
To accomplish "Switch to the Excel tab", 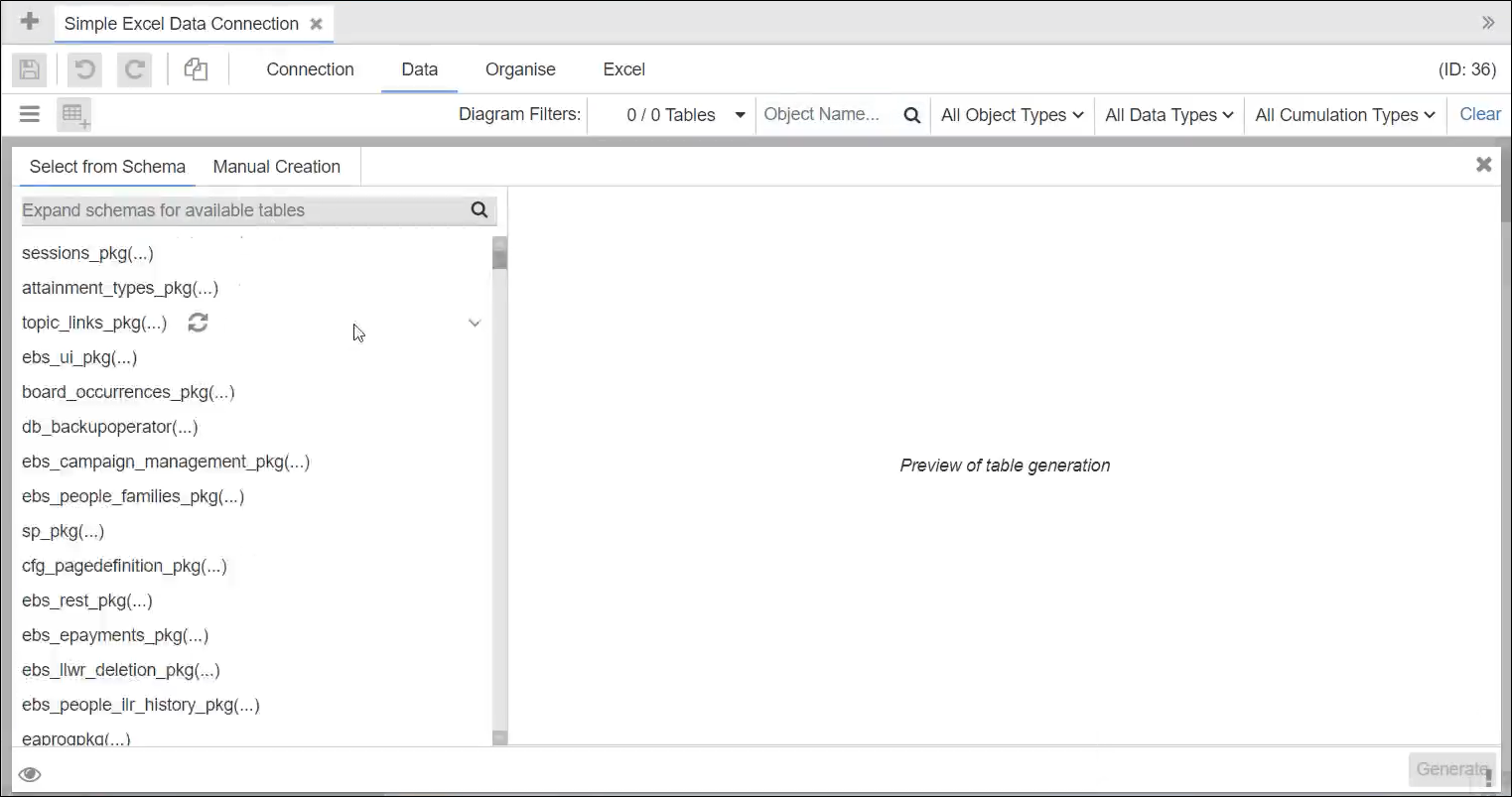I will point(623,69).
